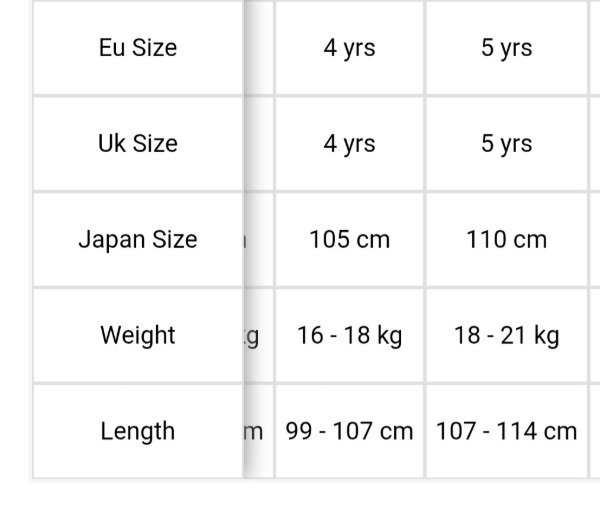The height and width of the screenshot is (507, 600).
Task: Click the partially hidden cell in Length row
Action: pyautogui.click(x=256, y=431)
